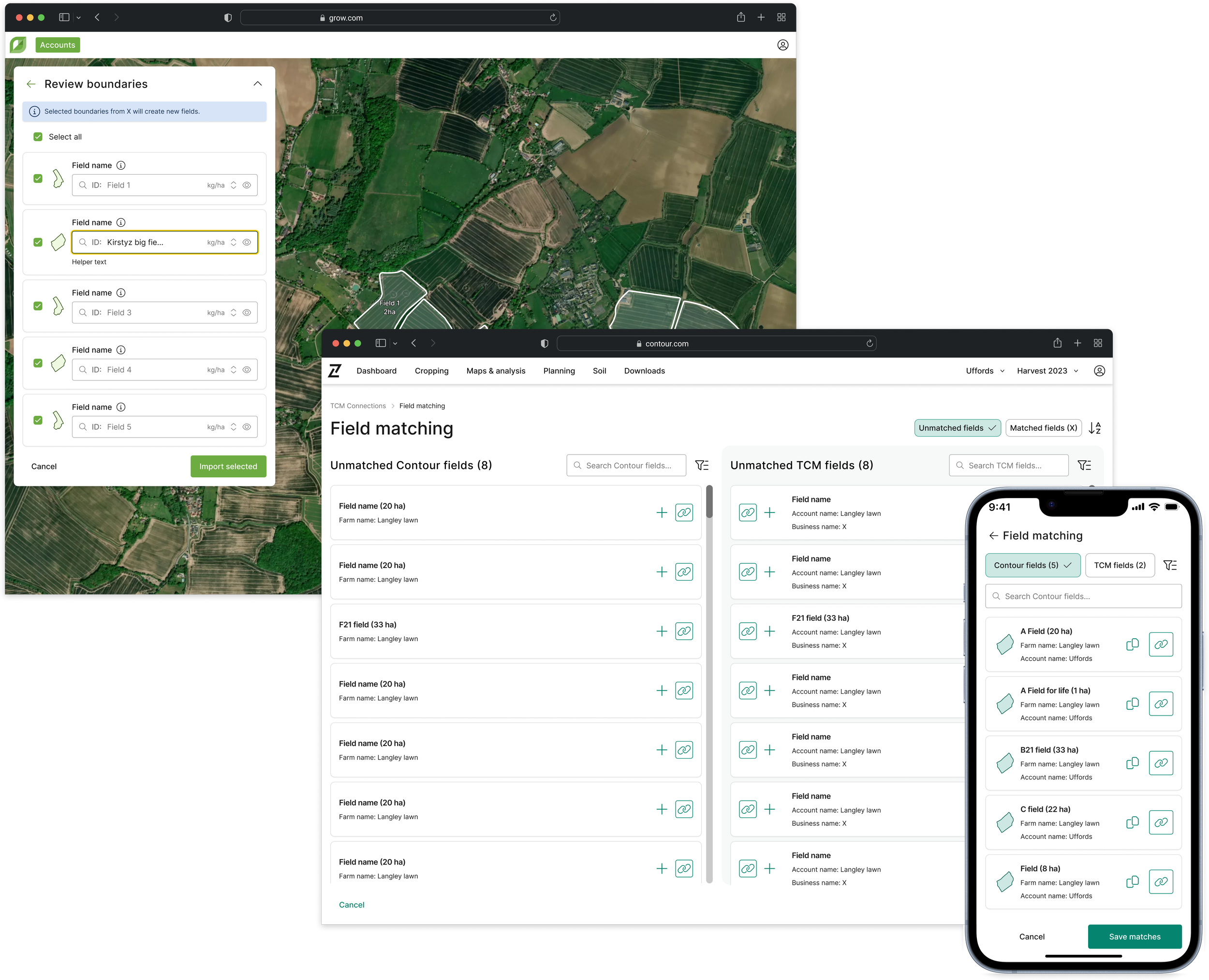Click the copy icon for A Field (20 ha)
Viewport: 1209px width, 980px height.
pos(1132,644)
